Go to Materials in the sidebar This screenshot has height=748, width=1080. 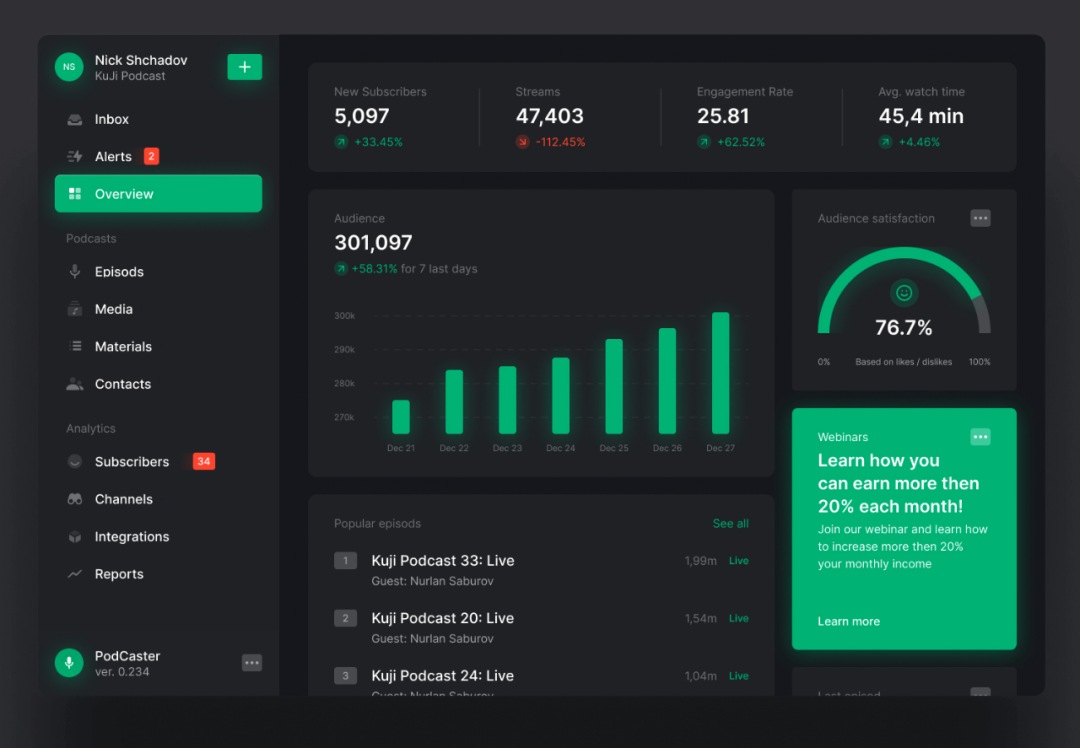(123, 347)
